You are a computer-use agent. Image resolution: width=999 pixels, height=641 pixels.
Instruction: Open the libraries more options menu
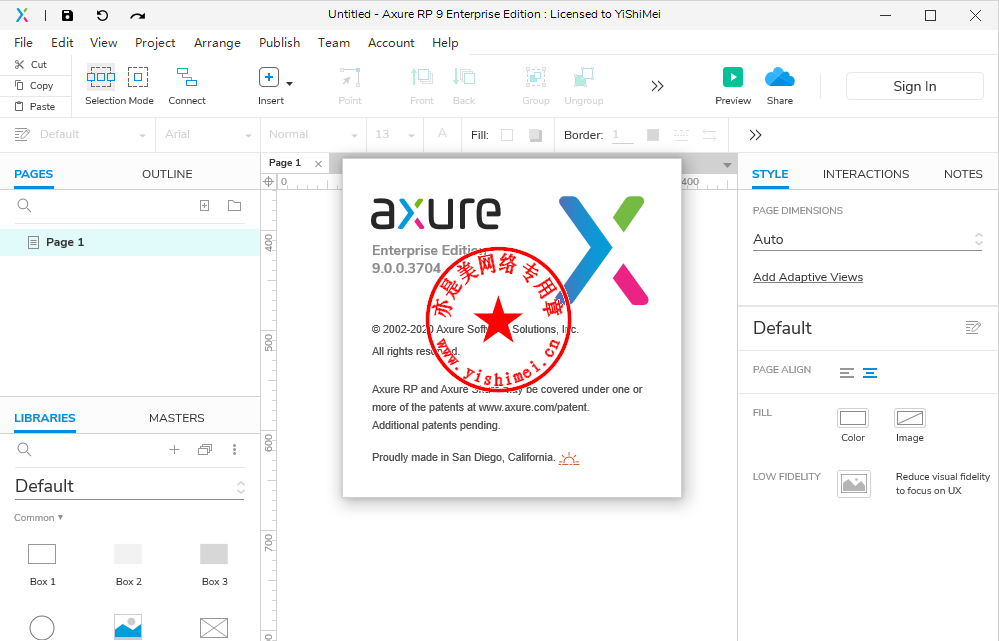click(234, 449)
